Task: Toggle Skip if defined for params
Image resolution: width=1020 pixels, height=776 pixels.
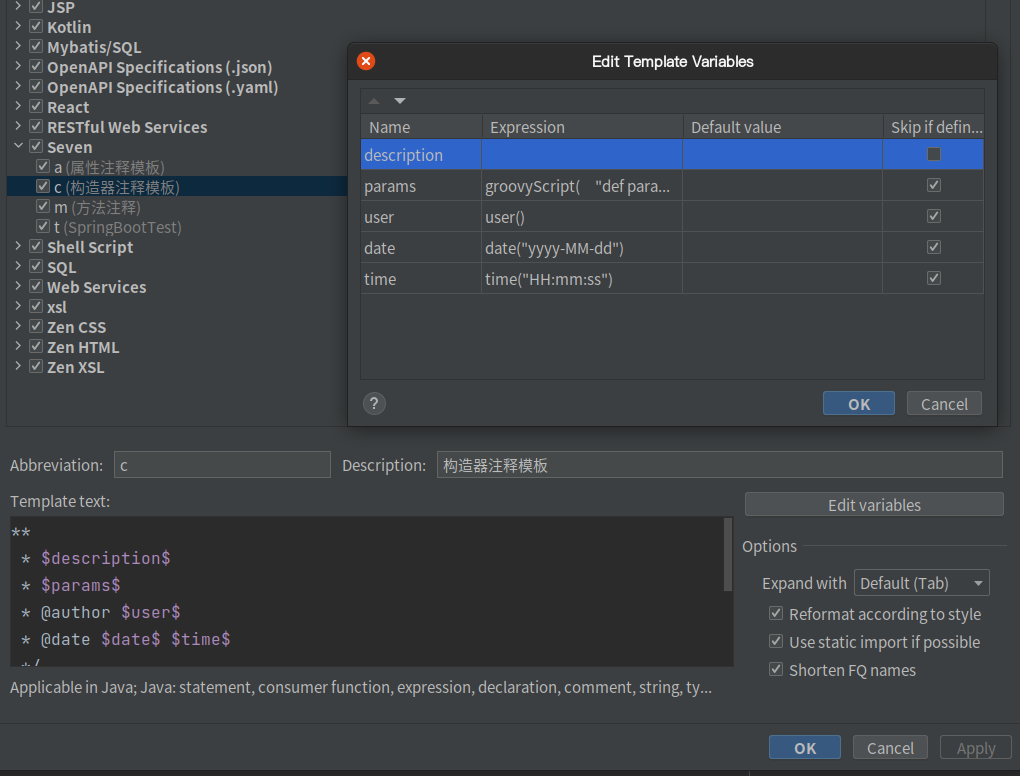Action: (934, 185)
